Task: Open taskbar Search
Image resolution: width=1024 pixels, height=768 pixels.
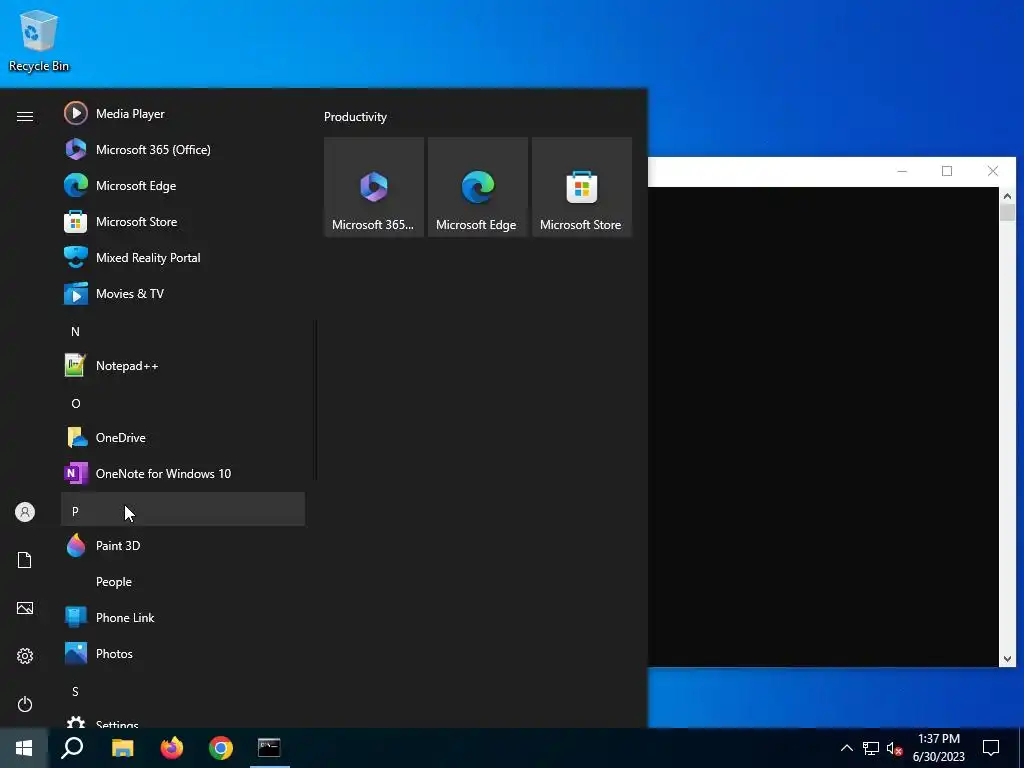Action: pos(72,748)
